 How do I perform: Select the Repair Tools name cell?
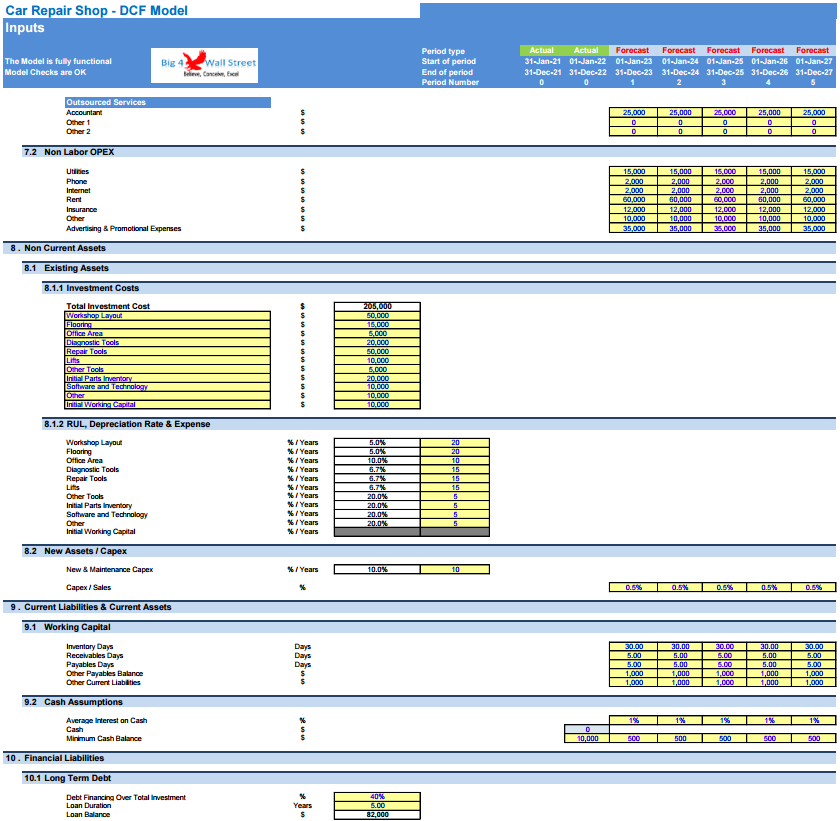[x=168, y=351]
